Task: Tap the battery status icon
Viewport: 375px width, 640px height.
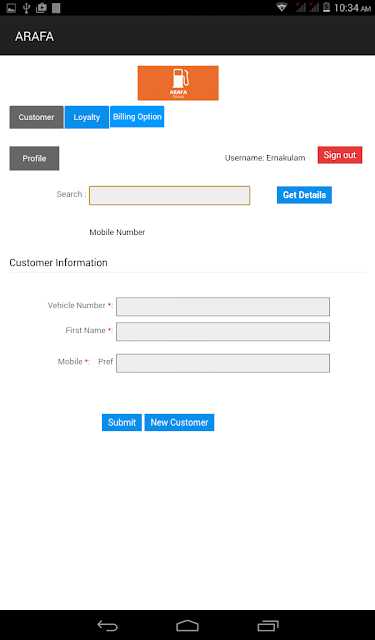Action: pos(326,7)
